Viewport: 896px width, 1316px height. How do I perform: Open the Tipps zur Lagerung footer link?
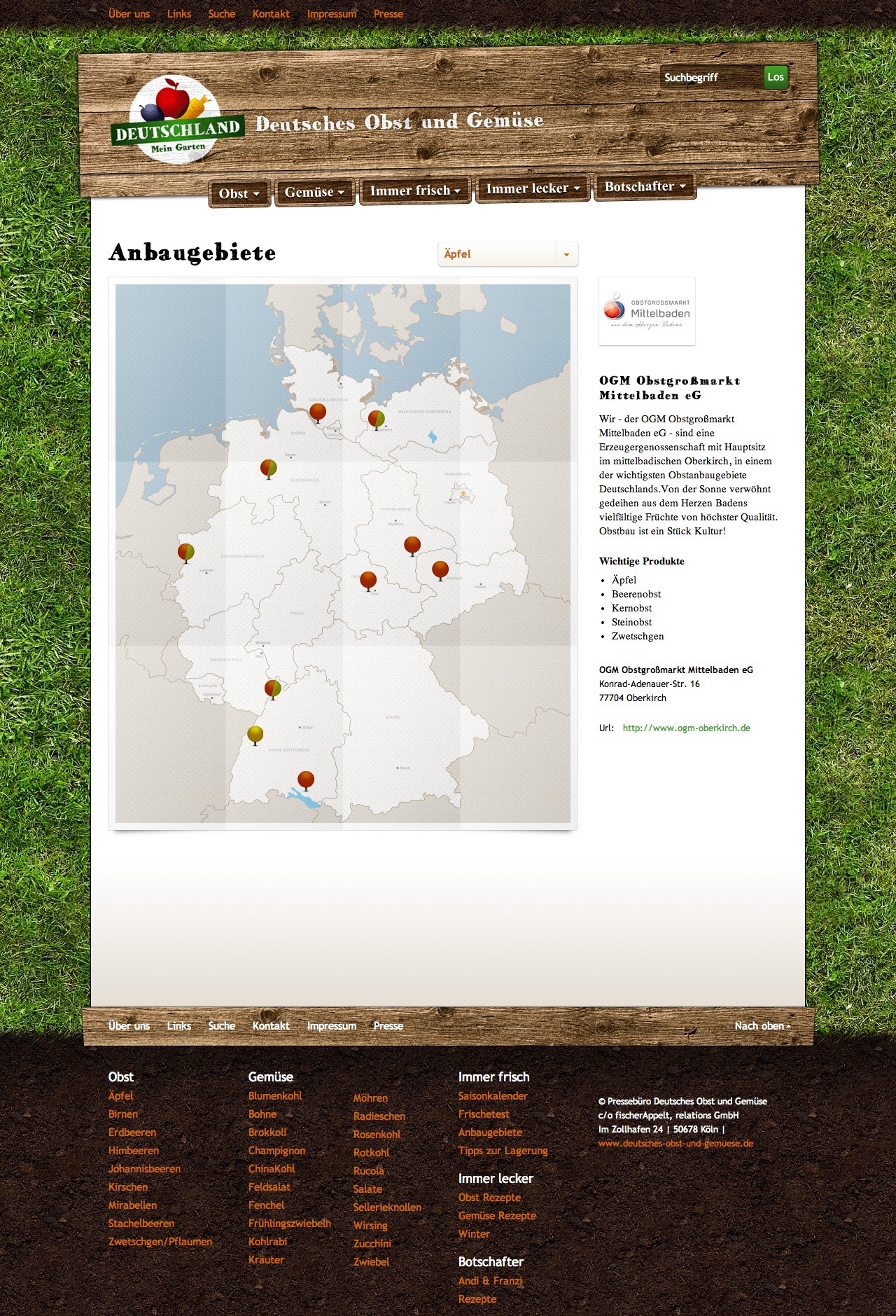(x=503, y=1150)
